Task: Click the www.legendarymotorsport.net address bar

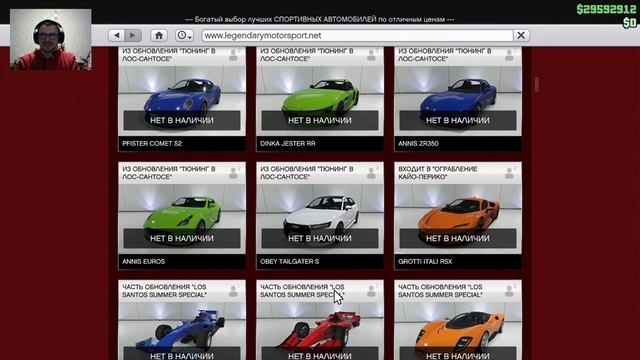Action: [357, 36]
